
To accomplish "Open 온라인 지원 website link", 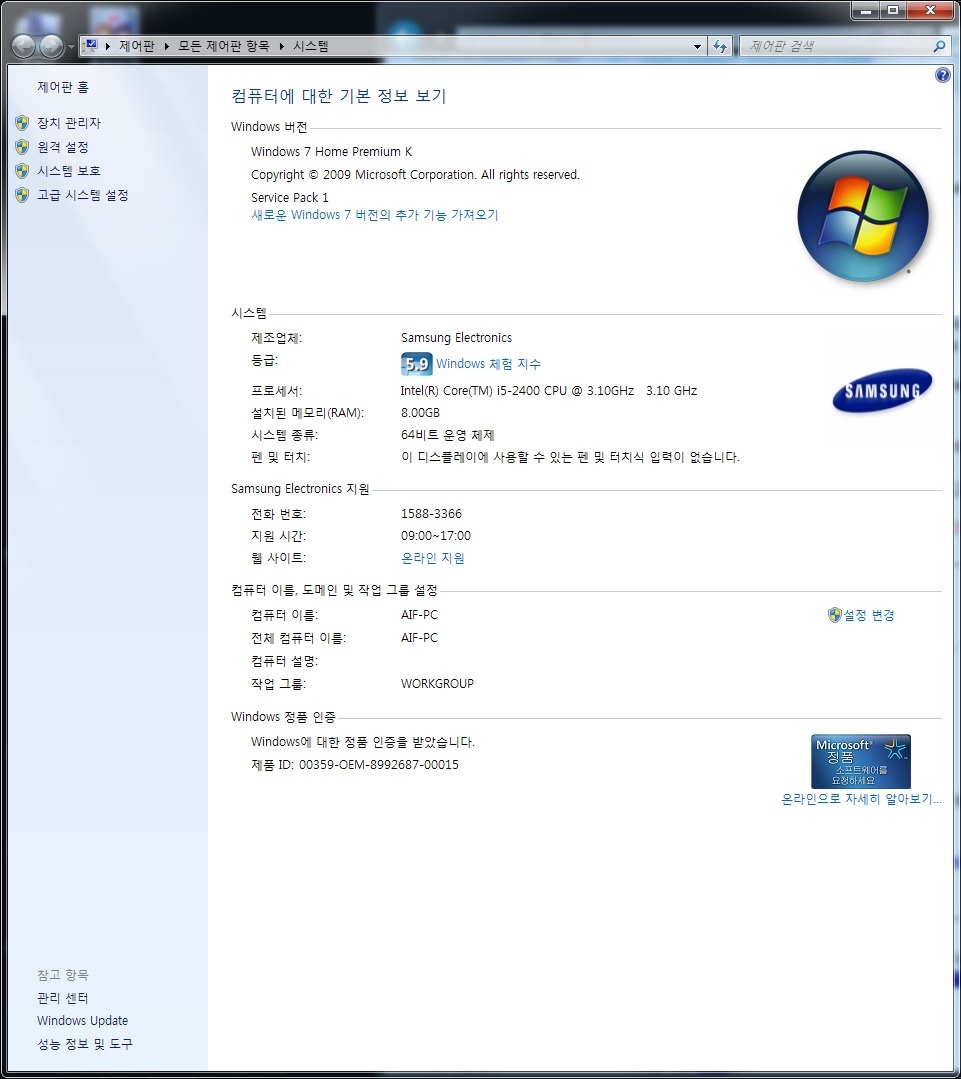I will (433, 558).
